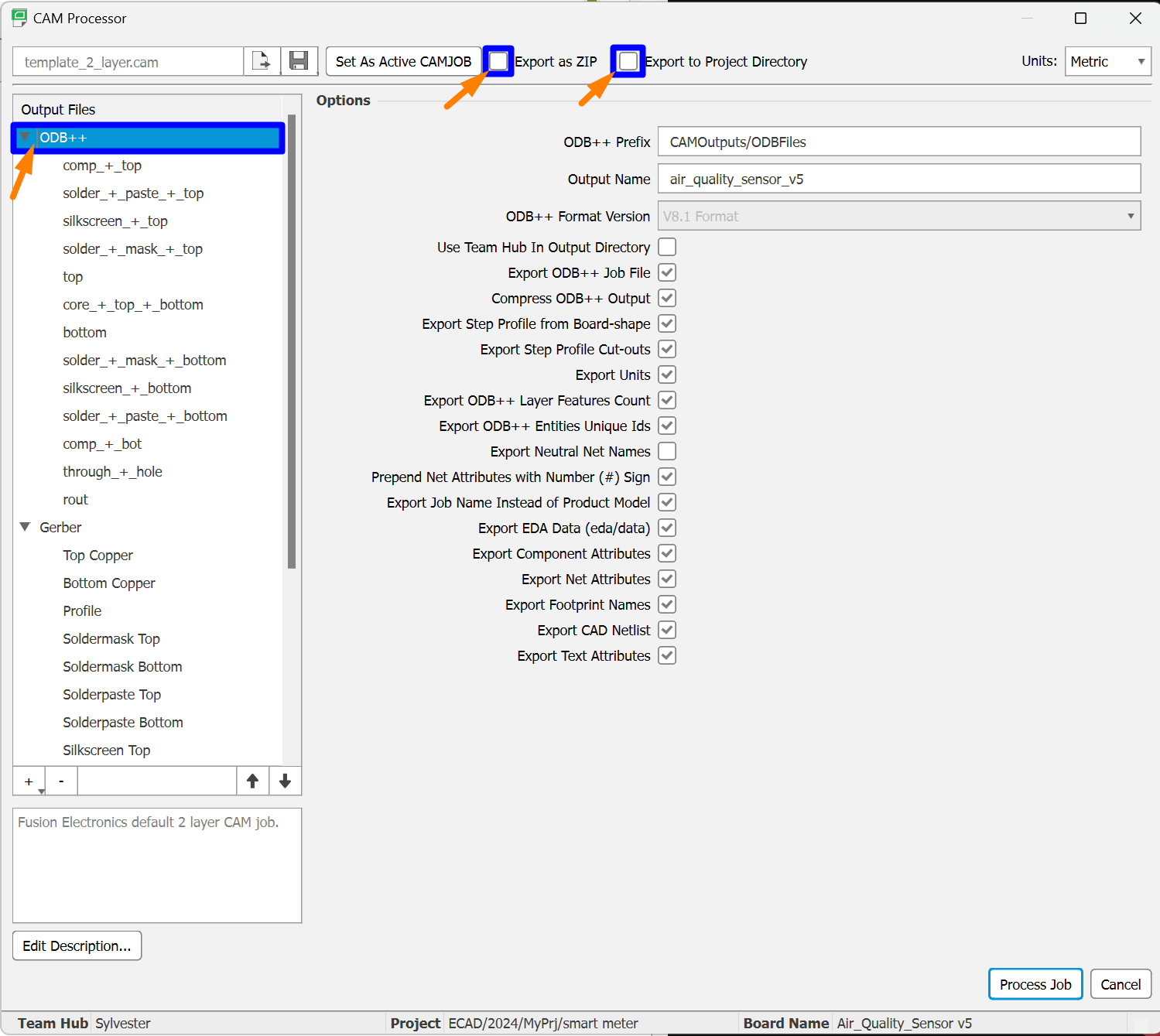This screenshot has height=1036, width=1160.
Task: Move selected output up with arrow icon
Action: point(253,781)
